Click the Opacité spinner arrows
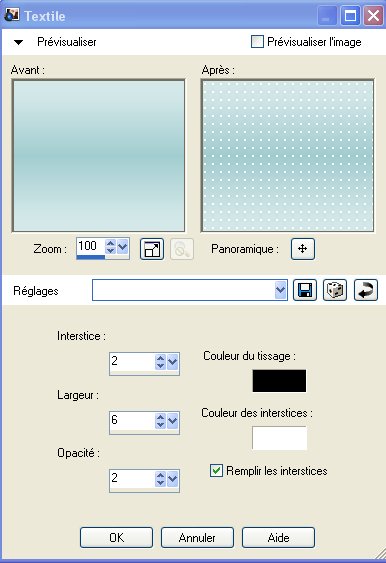Viewport: 386px width, 563px height. point(160,479)
